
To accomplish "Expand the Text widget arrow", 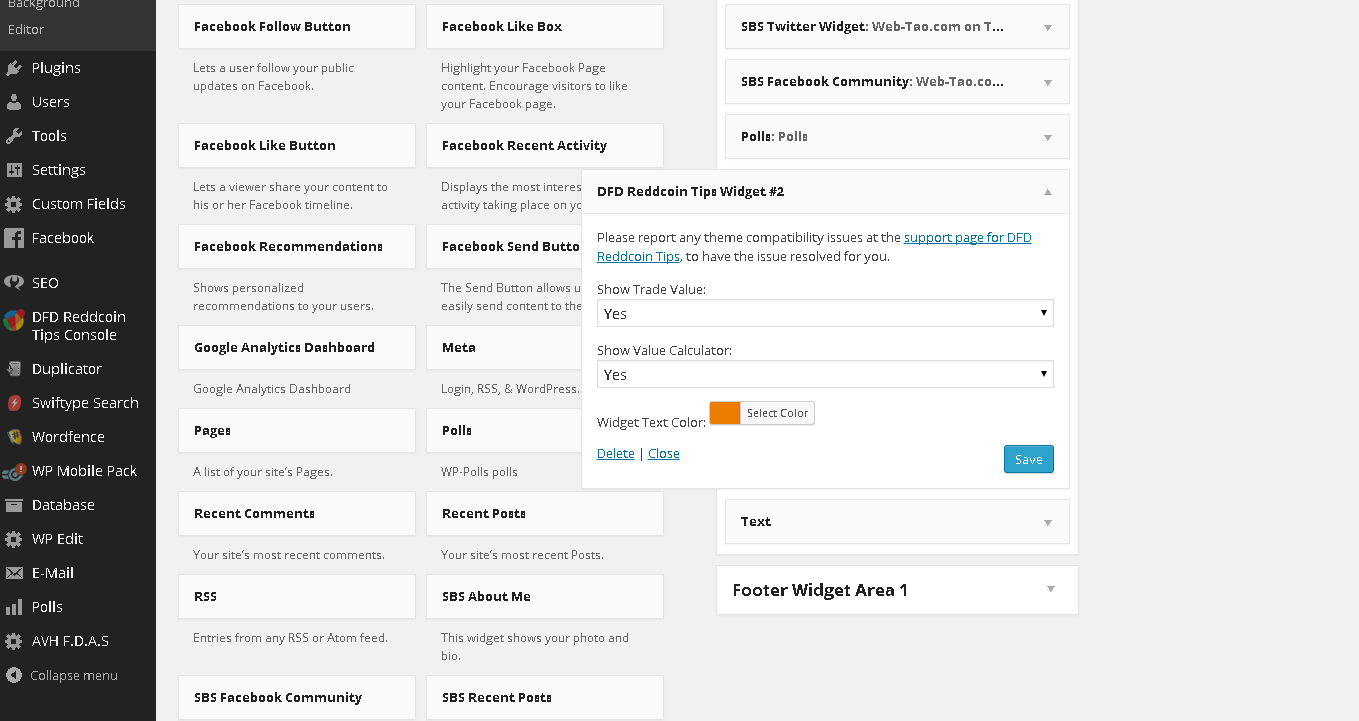I will 1048,522.
